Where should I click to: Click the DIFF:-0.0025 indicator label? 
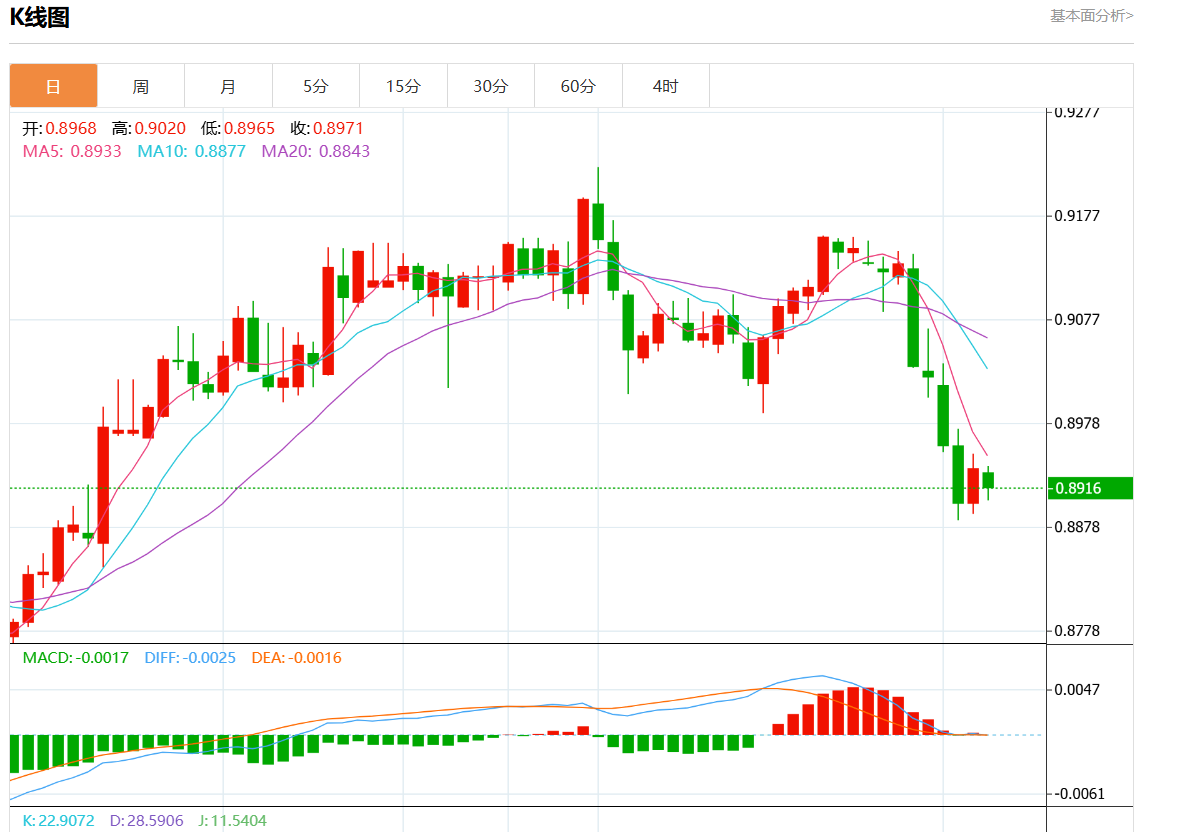point(190,658)
